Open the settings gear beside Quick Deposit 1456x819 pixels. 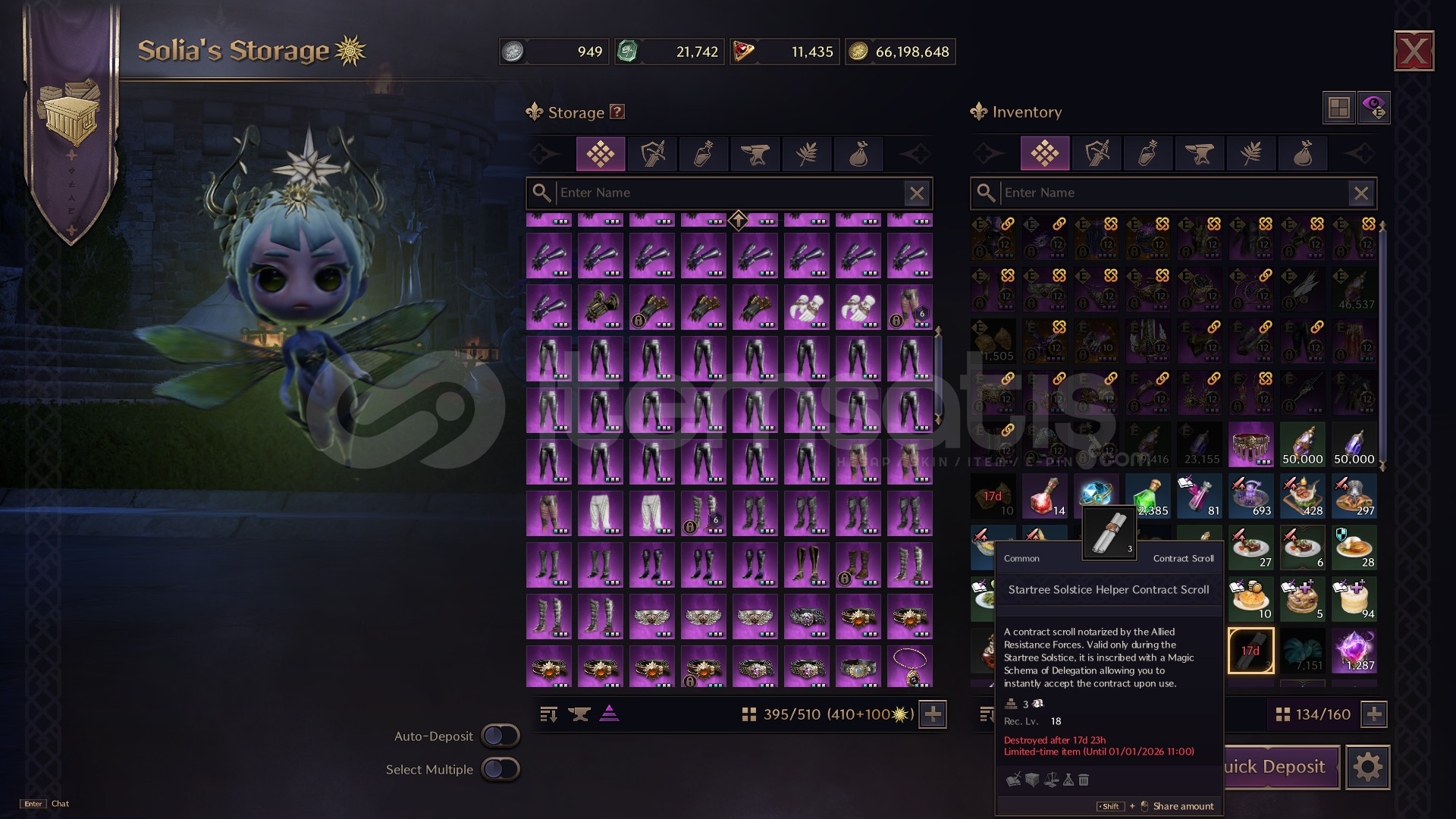click(1368, 767)
